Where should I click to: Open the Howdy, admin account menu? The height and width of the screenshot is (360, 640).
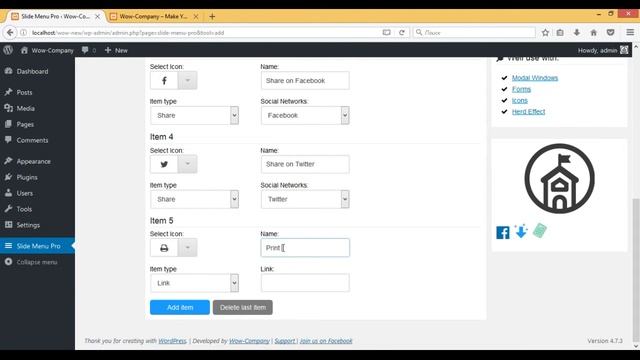[603, 50]
